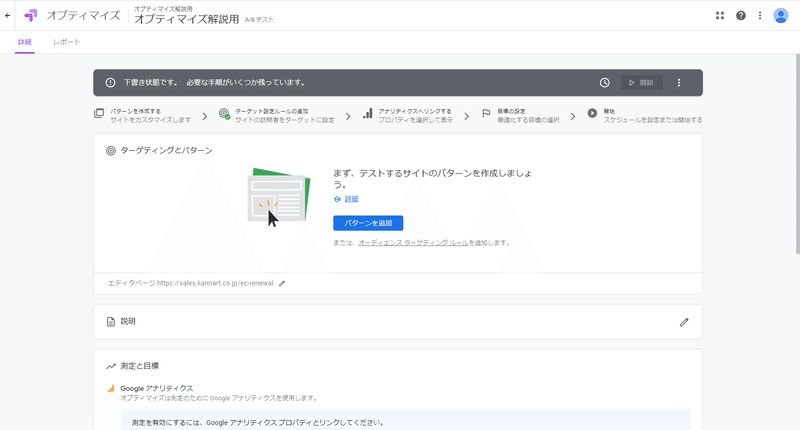
Task: Click the オプティマイズ解説用 experiment title
Action: coord(187,19)
